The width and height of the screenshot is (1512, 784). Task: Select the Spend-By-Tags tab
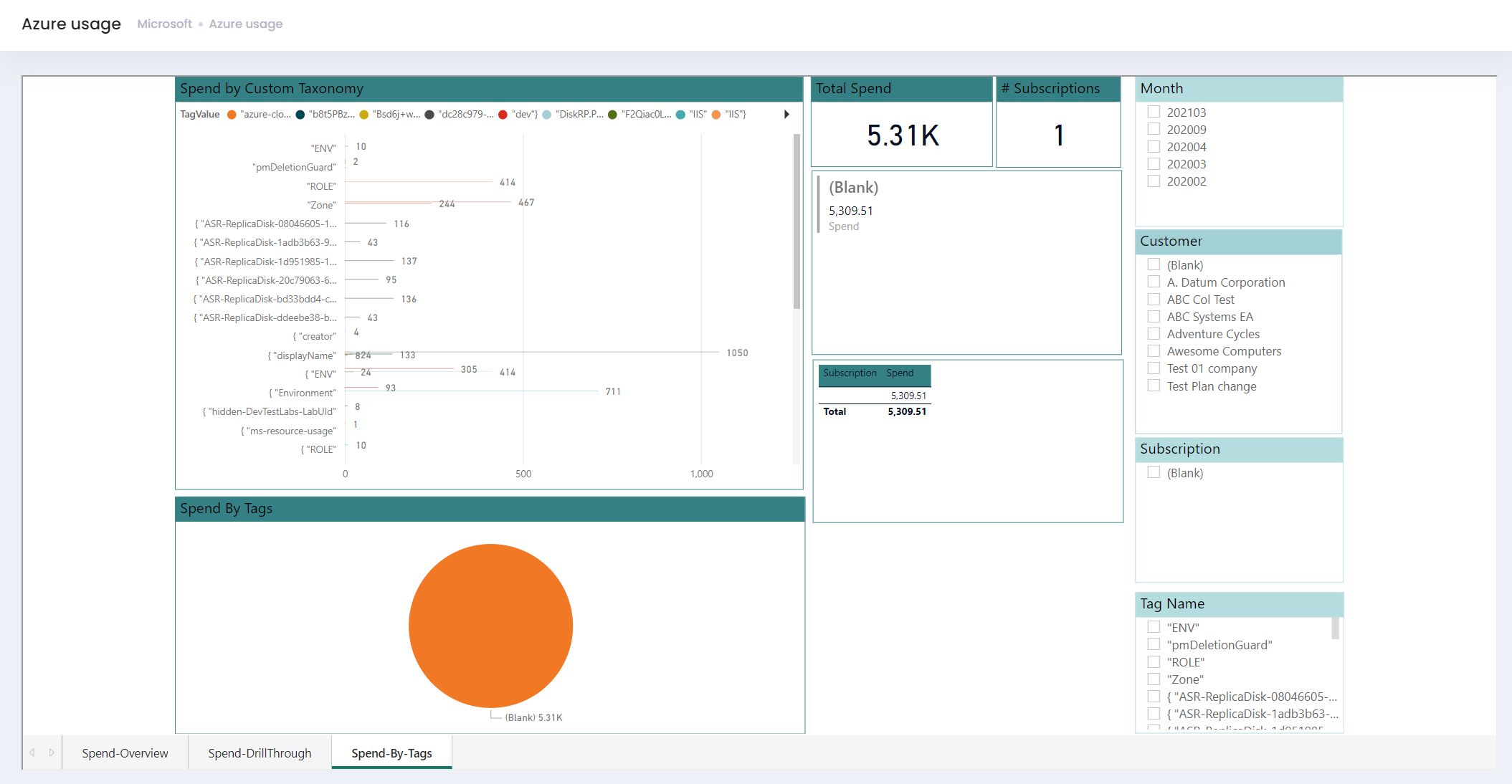pyautogui.click(x=391, y=753)
